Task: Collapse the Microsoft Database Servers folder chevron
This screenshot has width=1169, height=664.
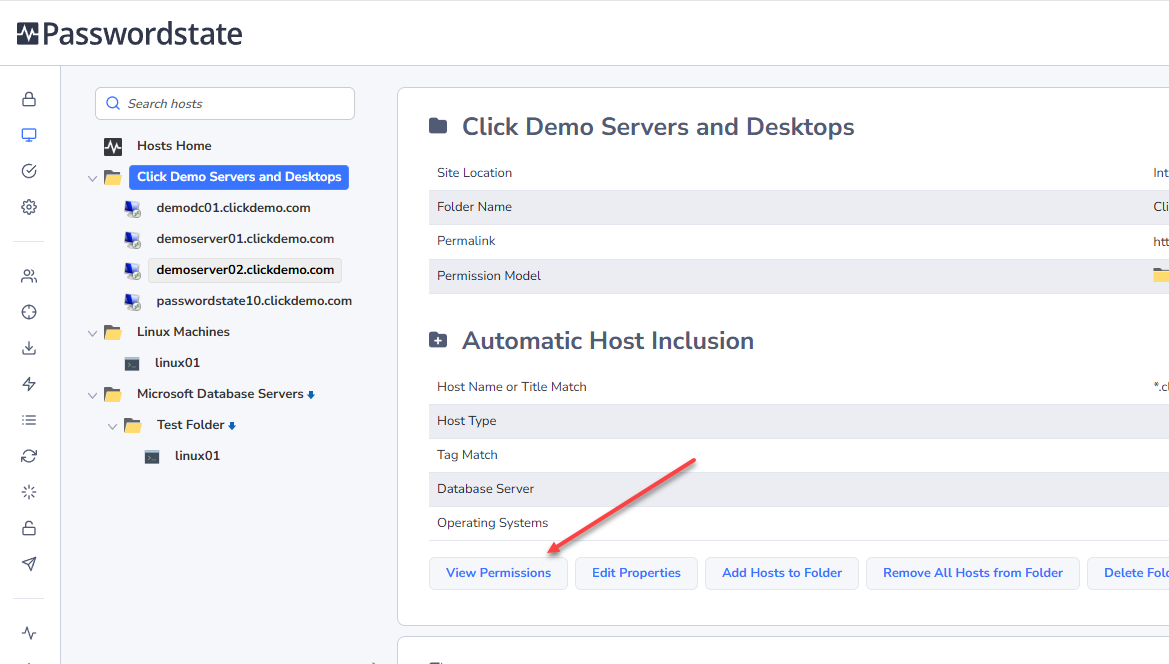Action: (92, 395)
